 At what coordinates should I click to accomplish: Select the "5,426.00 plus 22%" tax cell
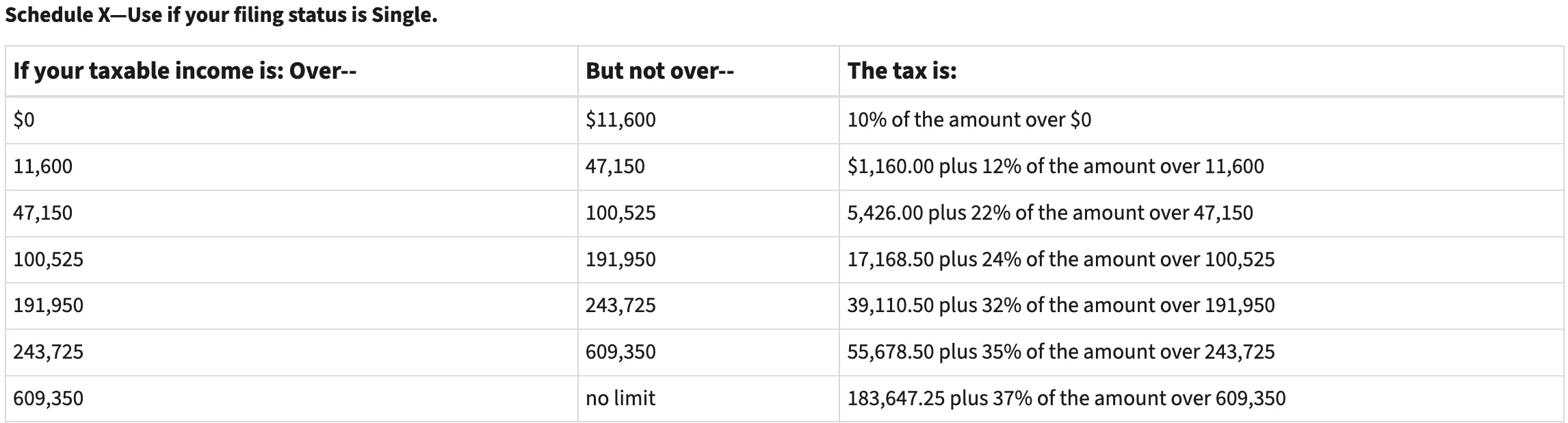coord(1049,213)
